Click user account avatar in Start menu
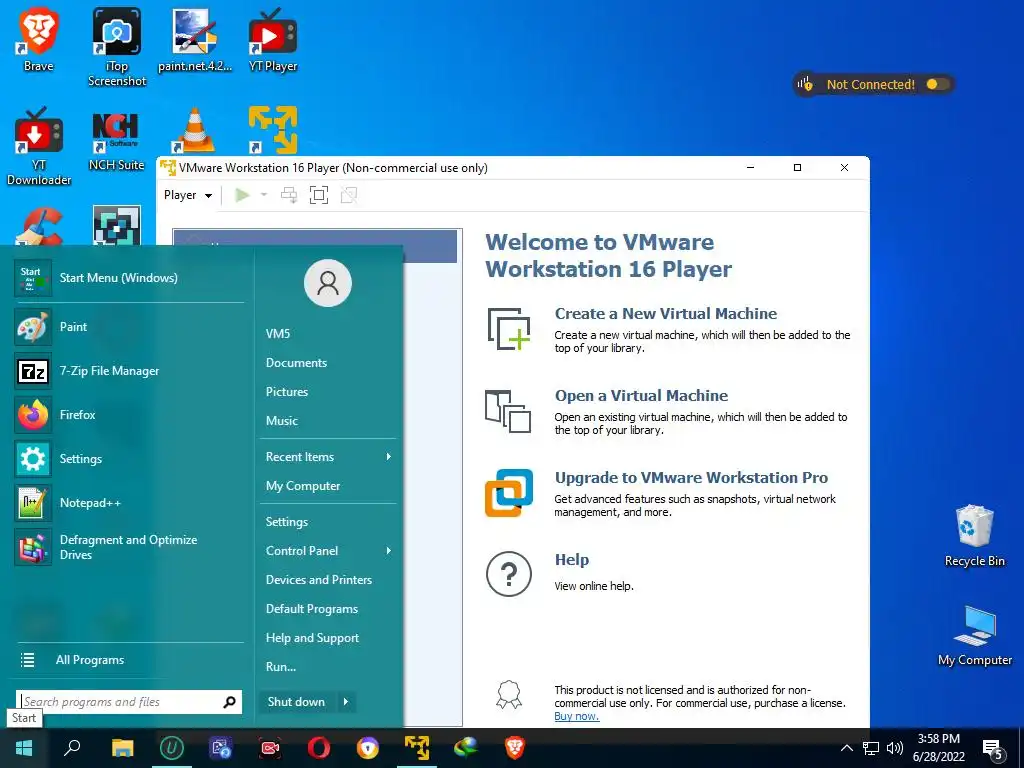Image resolution: width=1024 pixels, height=768 pixels. (x=328, y=283)
